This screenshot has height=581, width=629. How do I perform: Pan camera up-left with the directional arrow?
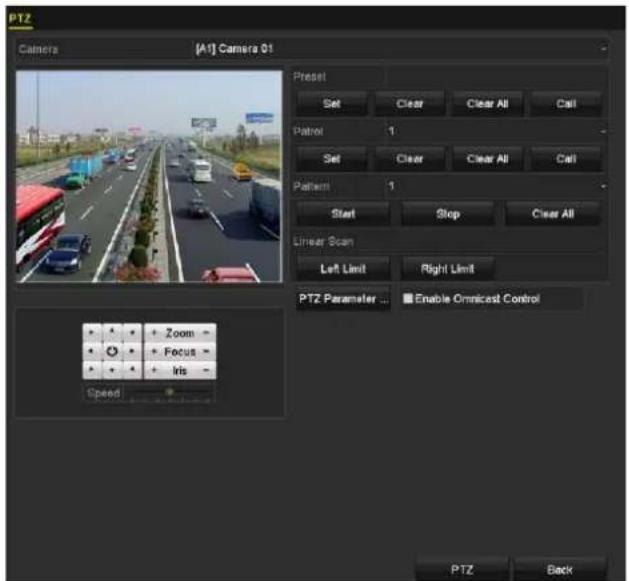92,333
